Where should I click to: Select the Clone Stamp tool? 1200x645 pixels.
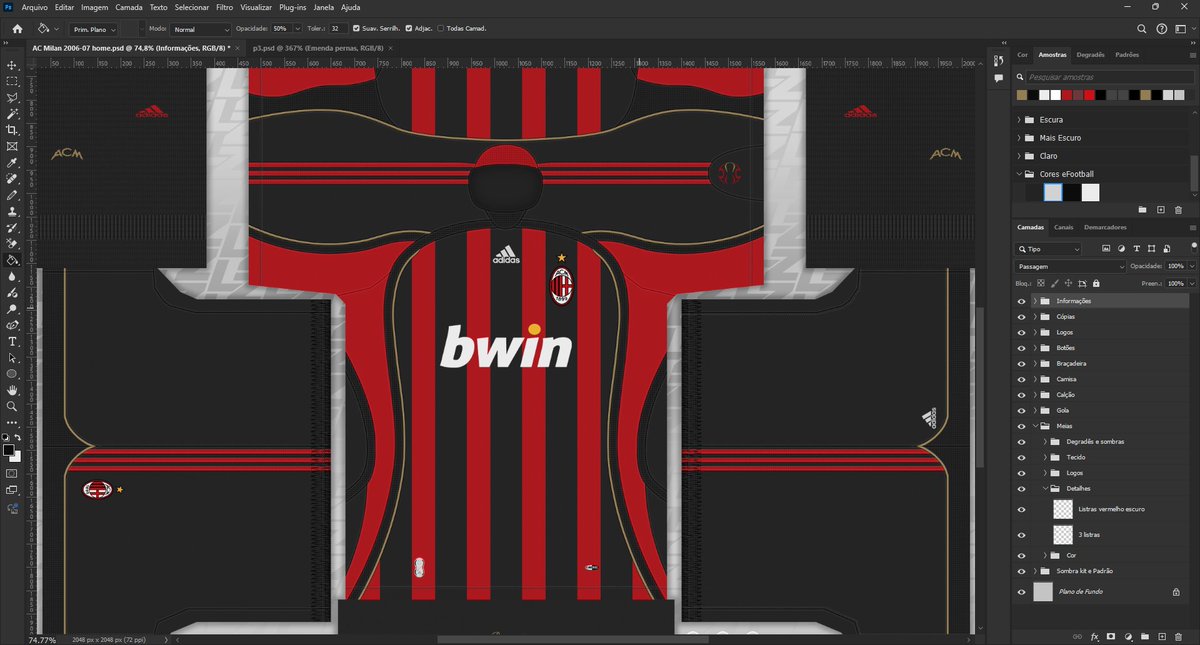click(x=12, y=211)
